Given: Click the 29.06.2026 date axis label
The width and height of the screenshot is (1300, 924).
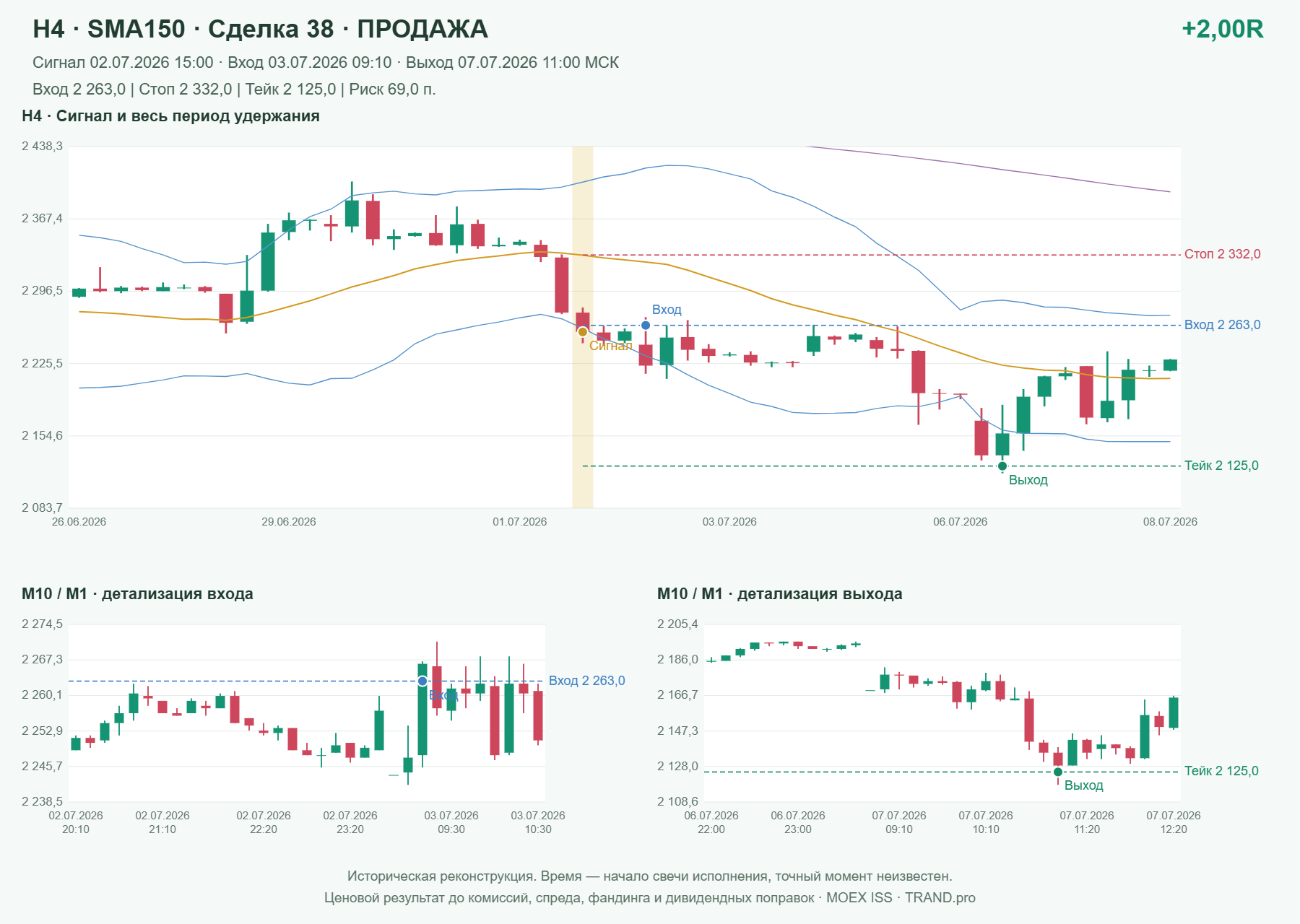Looking at the screenshot, I should tap(289, 522).
